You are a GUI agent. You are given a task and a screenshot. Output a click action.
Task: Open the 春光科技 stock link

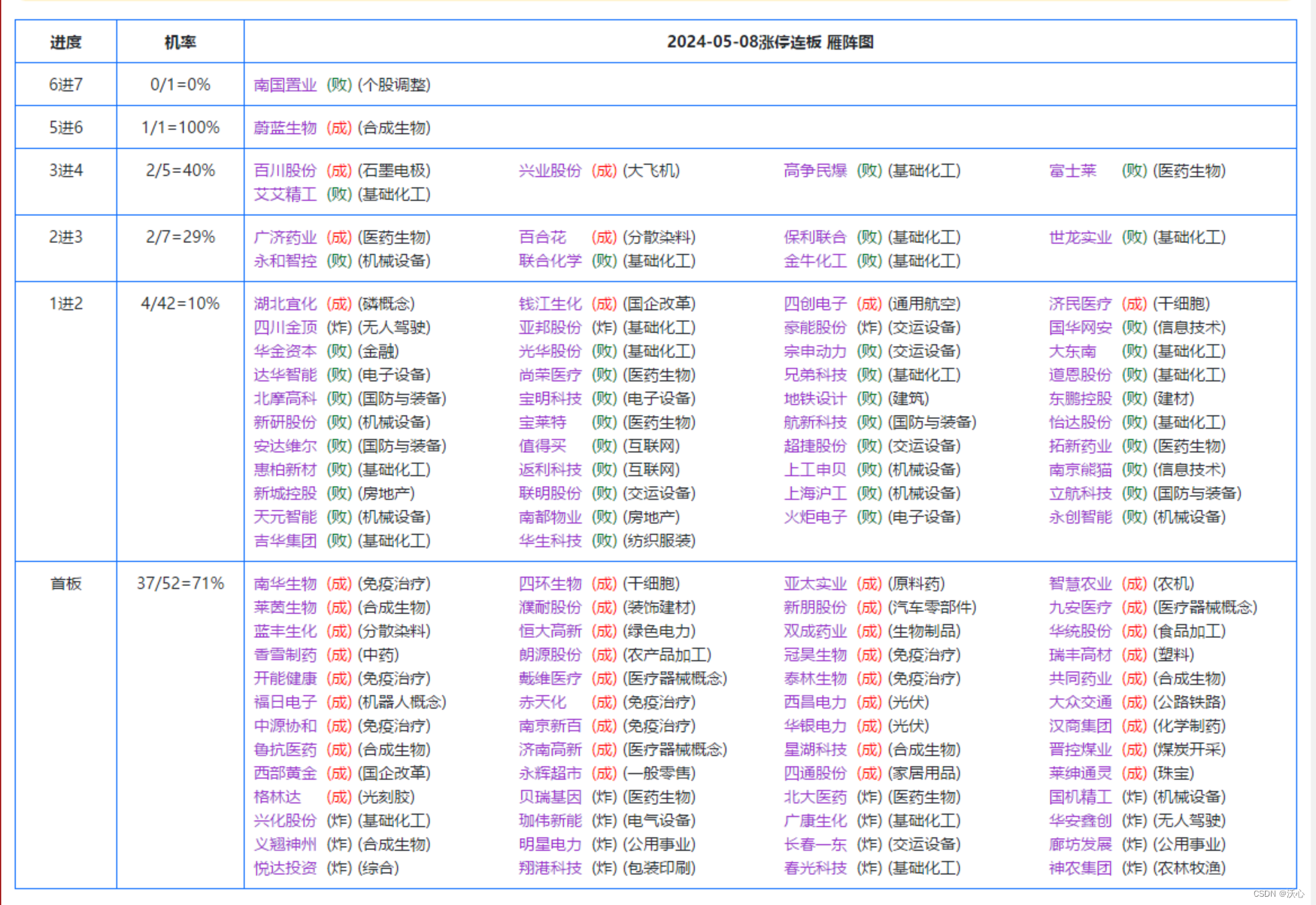tap(815, 868)
